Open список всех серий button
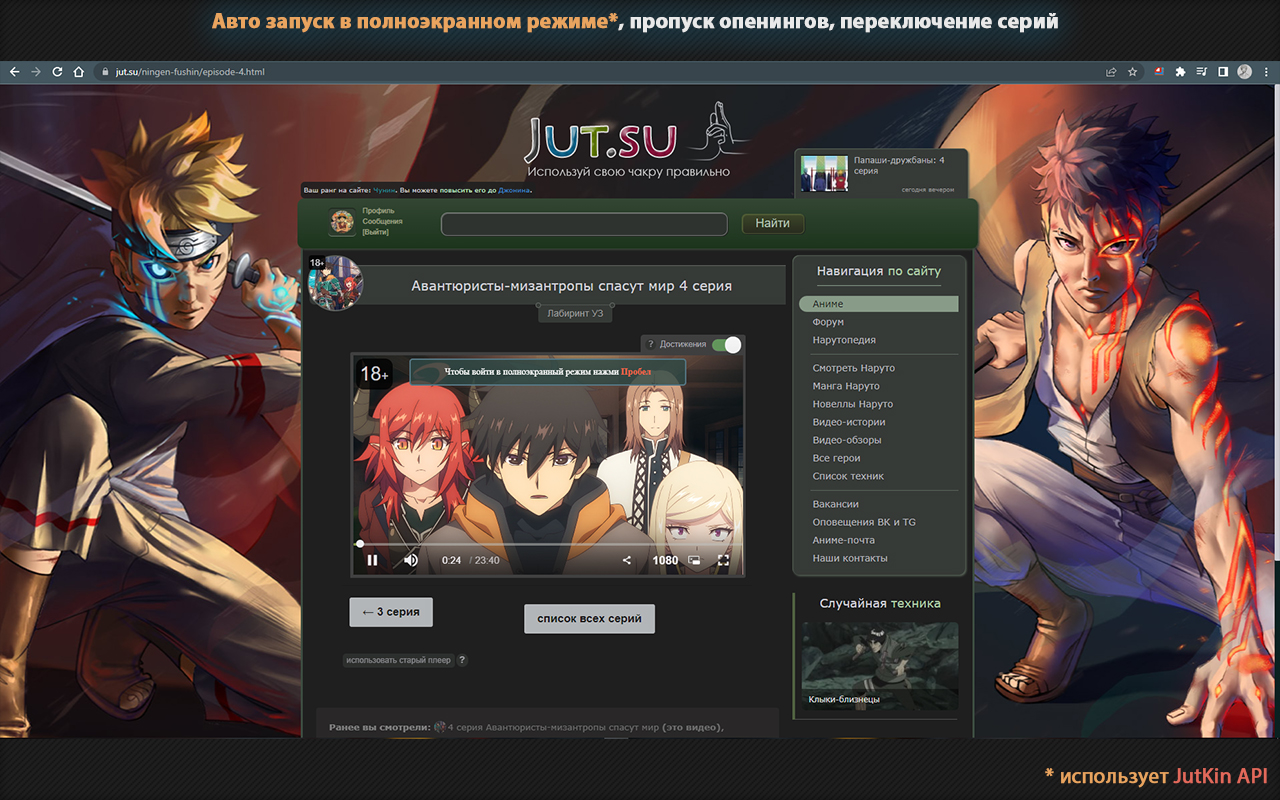 (x=589, y=618)
